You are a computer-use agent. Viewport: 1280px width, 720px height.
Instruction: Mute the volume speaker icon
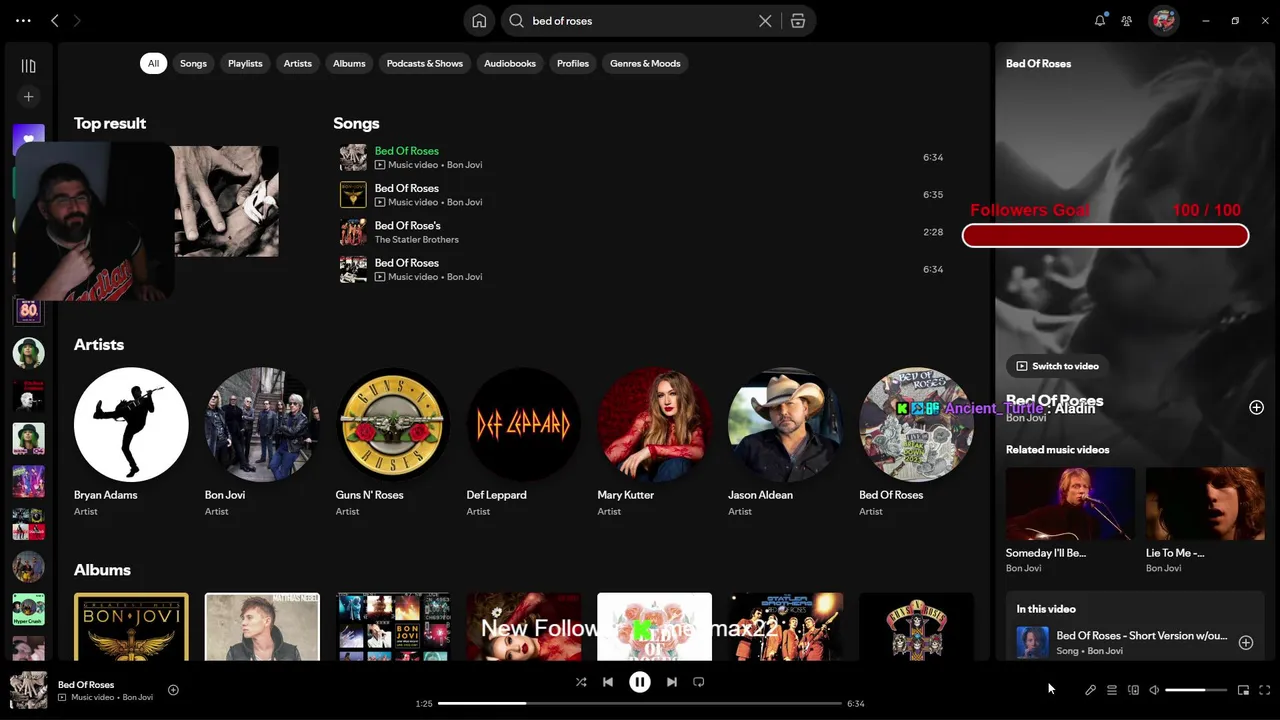(1154, 690)
